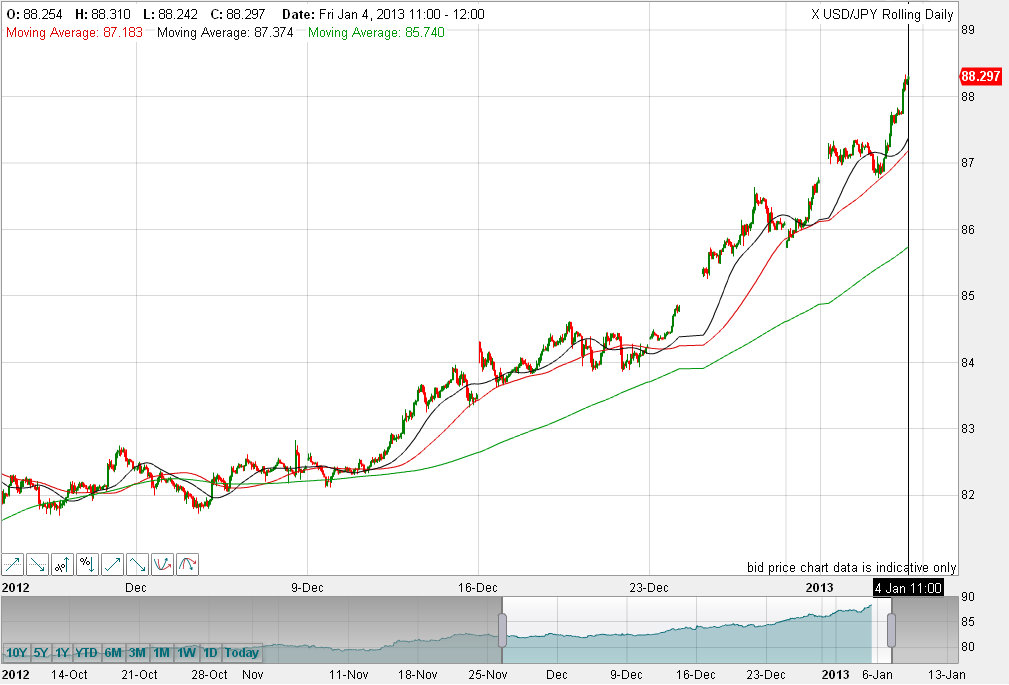Image resolution: width=1009 pixels, height=685 pixels.
Task: Click the red Moving Average 87.183 legend
Action: [x=74, y=32]
